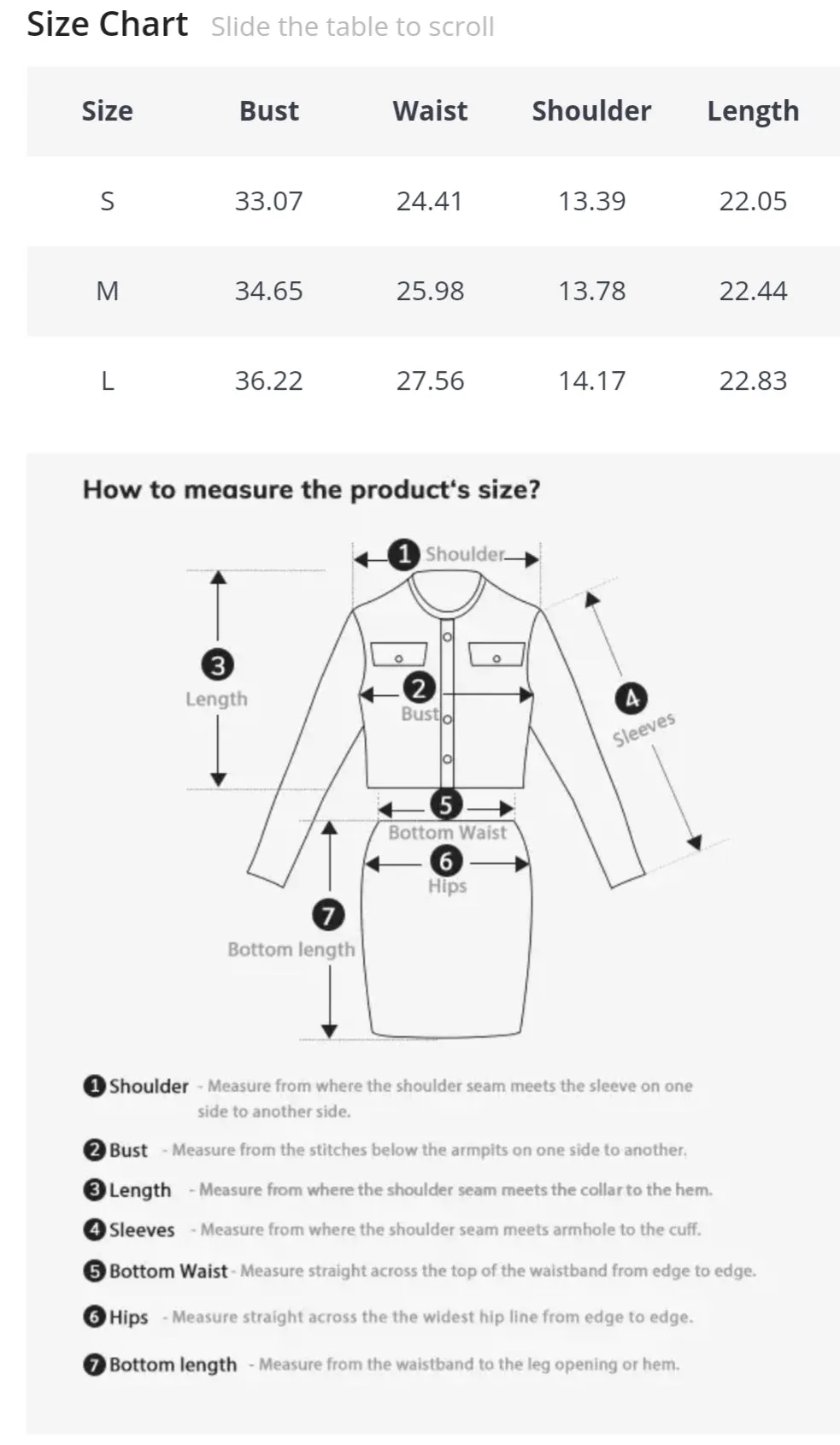Click the Shoulder column header in the table
840x1445 pixels.
(x=591, y=111)
